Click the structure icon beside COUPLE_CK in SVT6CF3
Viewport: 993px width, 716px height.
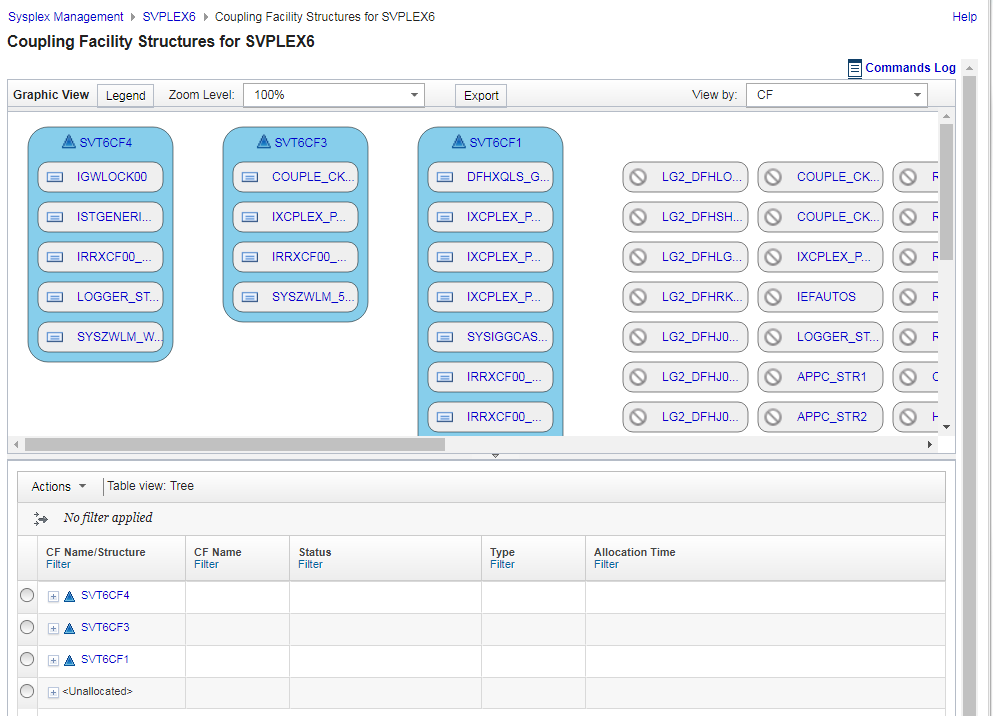249,177
